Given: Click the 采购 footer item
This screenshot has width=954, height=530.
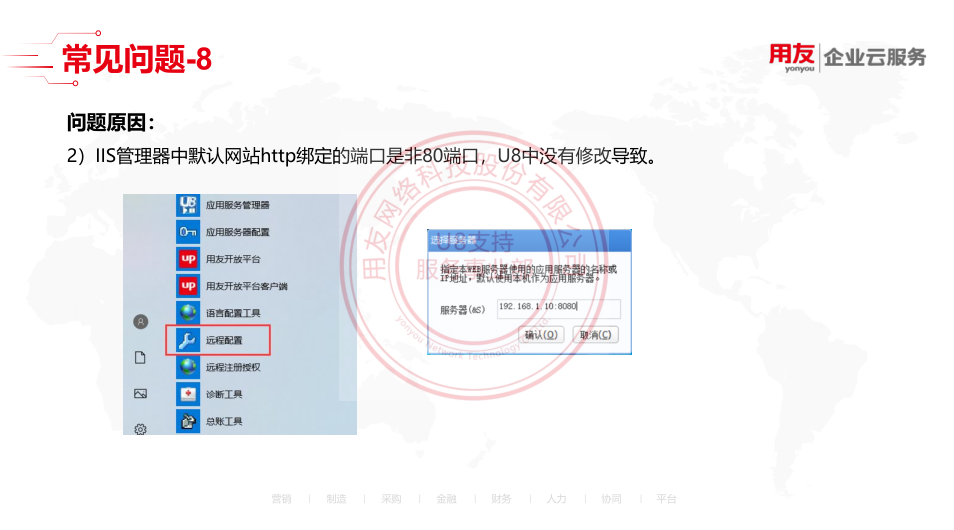Looking at the screenshot, I should coord(391,499).
